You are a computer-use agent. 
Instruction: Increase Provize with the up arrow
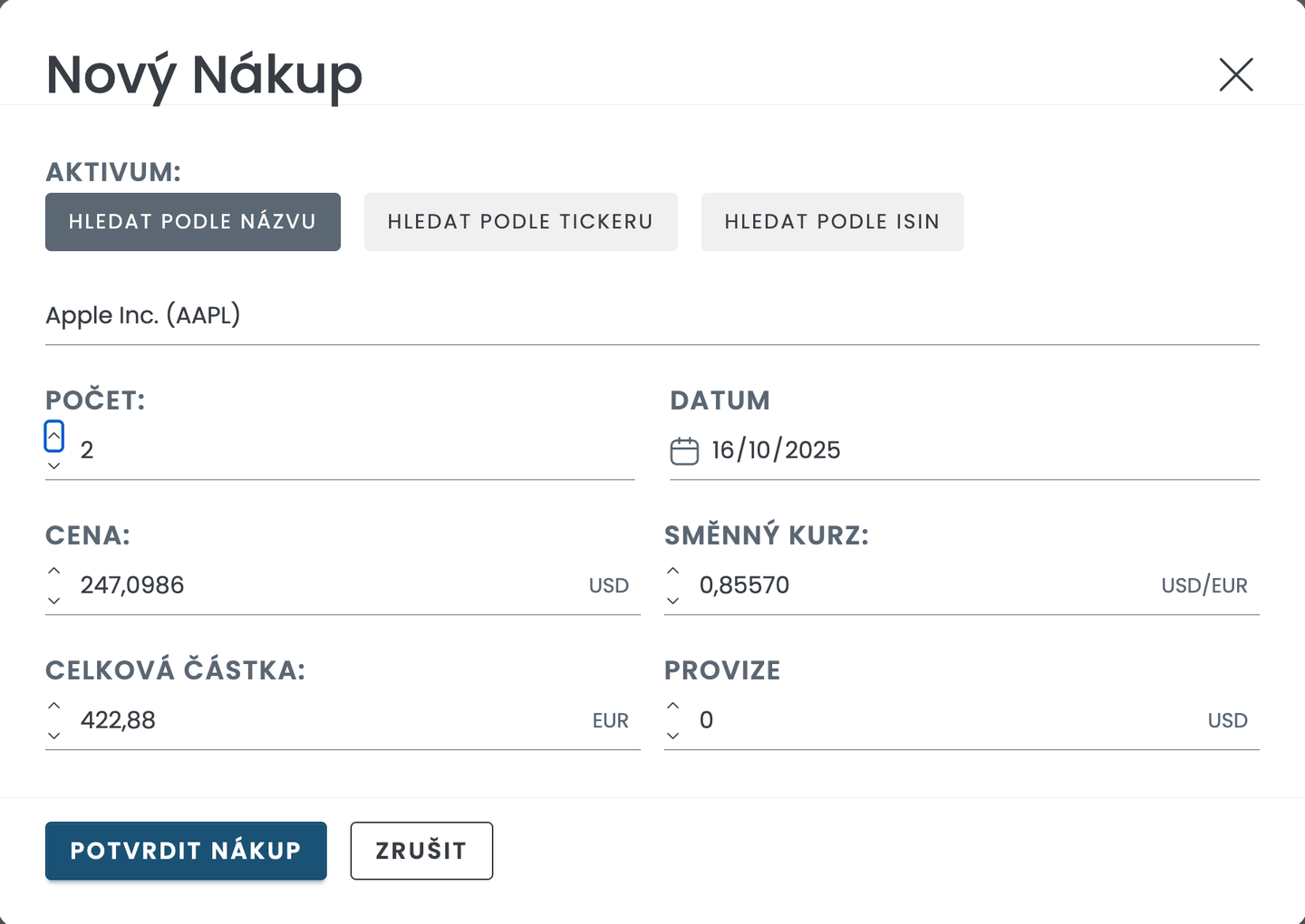tap(672, 706)
